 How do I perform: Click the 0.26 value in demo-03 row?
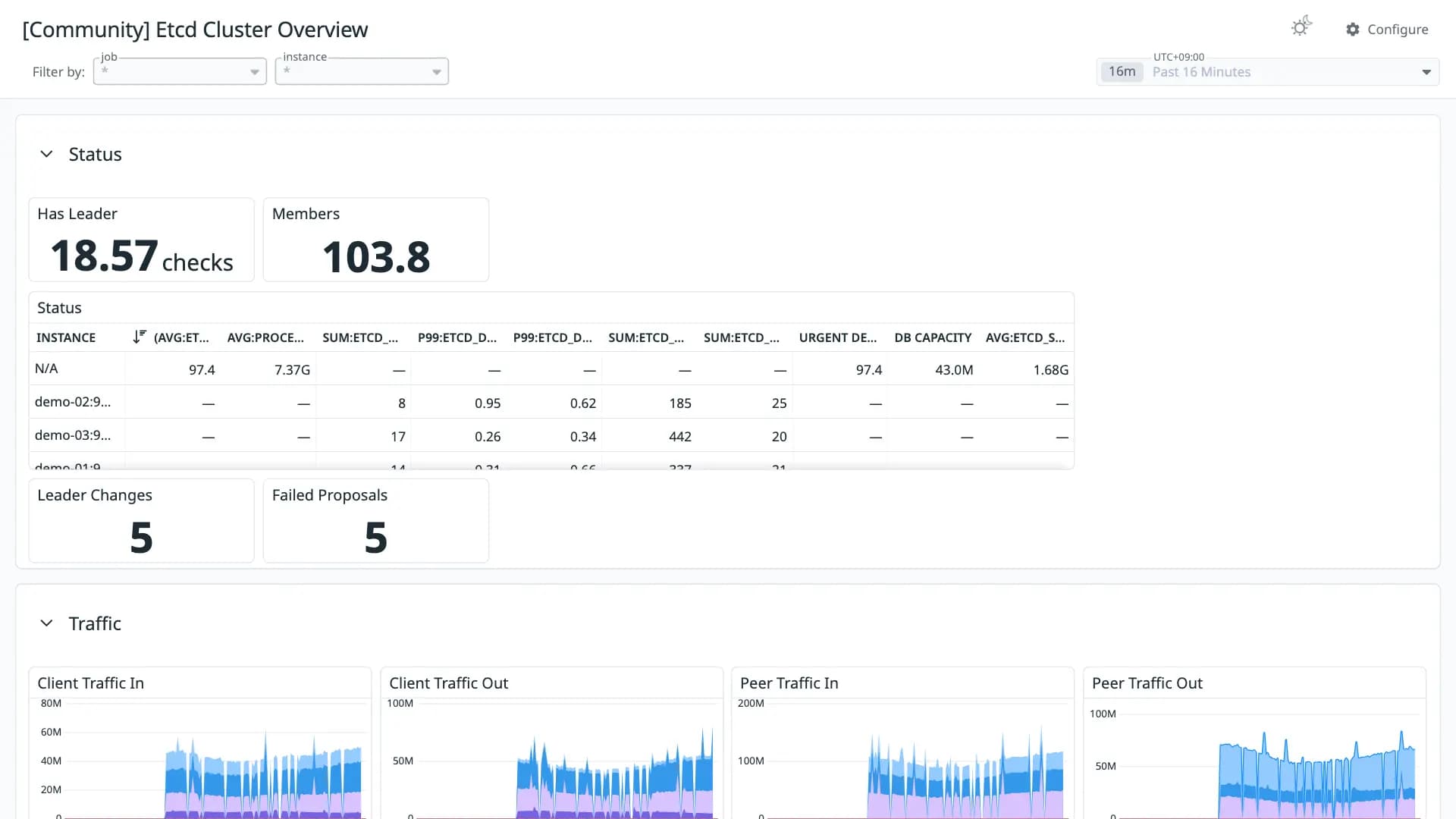click(488, 437)
